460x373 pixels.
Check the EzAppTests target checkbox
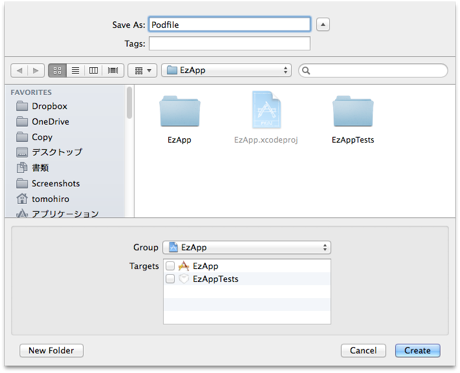click(x=170, y=279)
